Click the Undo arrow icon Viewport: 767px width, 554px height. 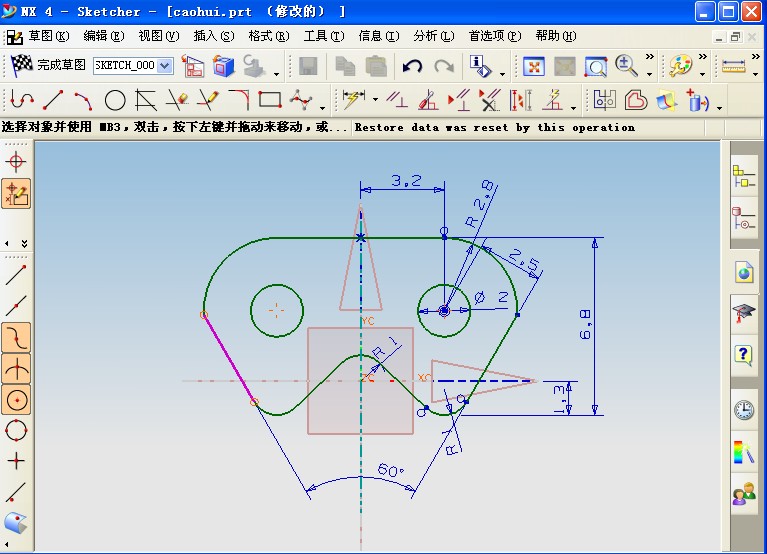pos(412,66)
